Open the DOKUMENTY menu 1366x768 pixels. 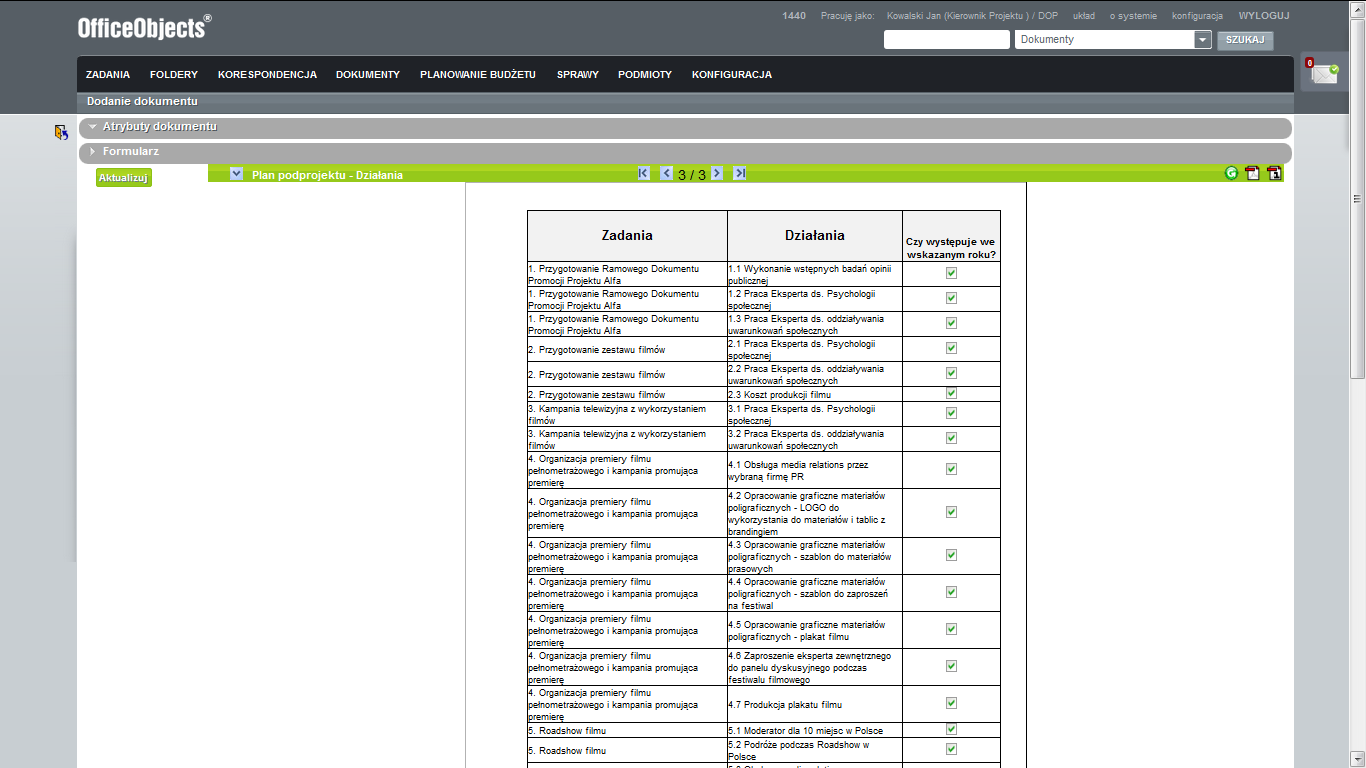coord(368,75)
